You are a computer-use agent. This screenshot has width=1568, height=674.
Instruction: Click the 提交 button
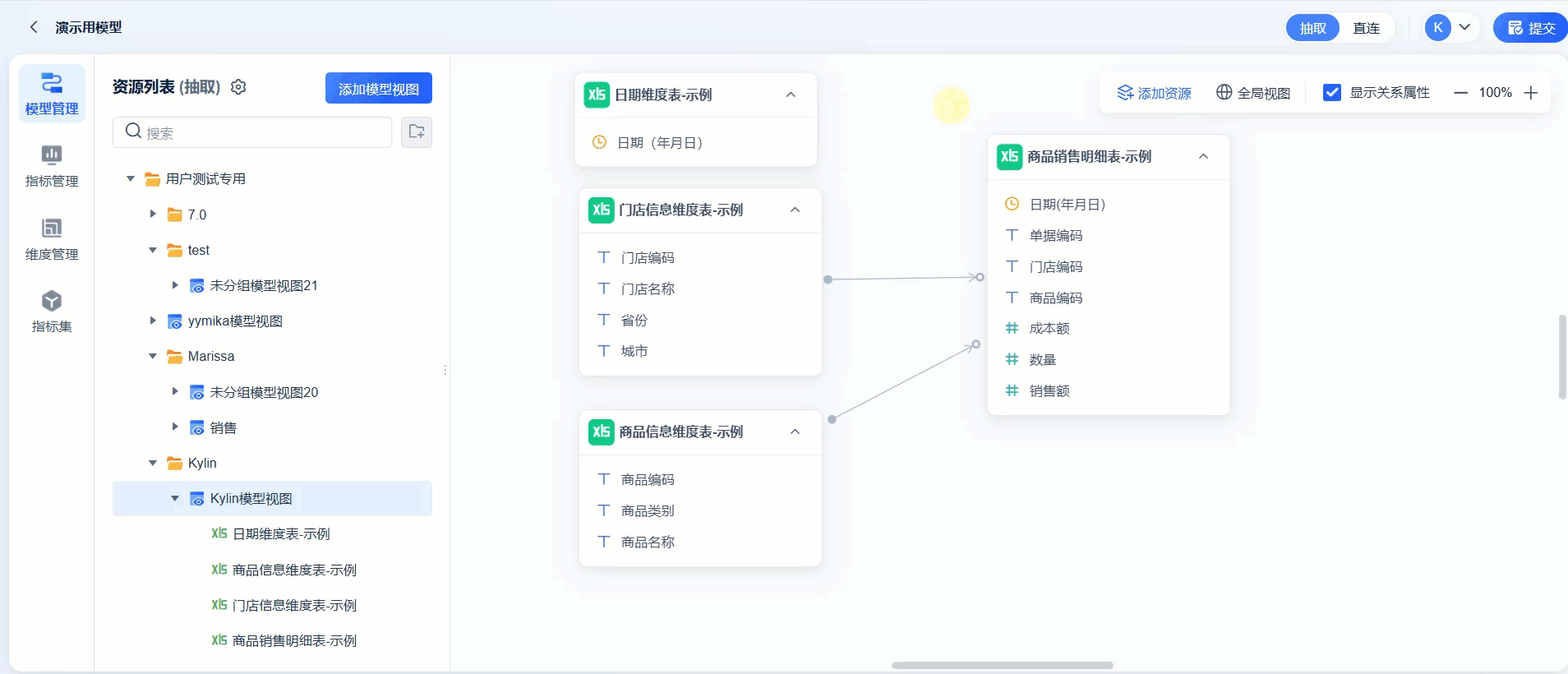tap(1531, 28)
